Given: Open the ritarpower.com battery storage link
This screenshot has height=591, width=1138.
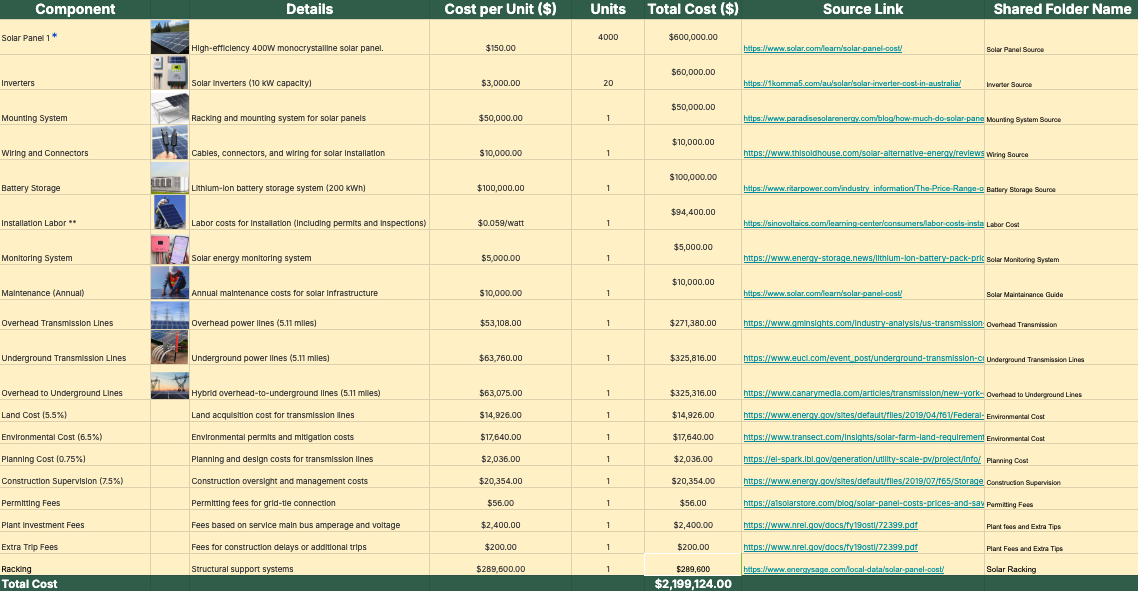Looking at the screenshot, I should [x=864, y=188].
